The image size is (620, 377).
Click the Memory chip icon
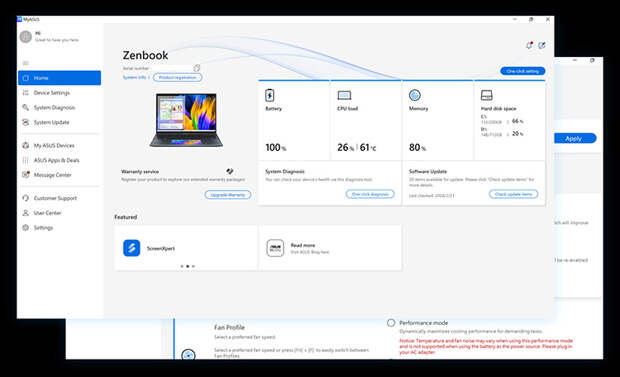414,95
